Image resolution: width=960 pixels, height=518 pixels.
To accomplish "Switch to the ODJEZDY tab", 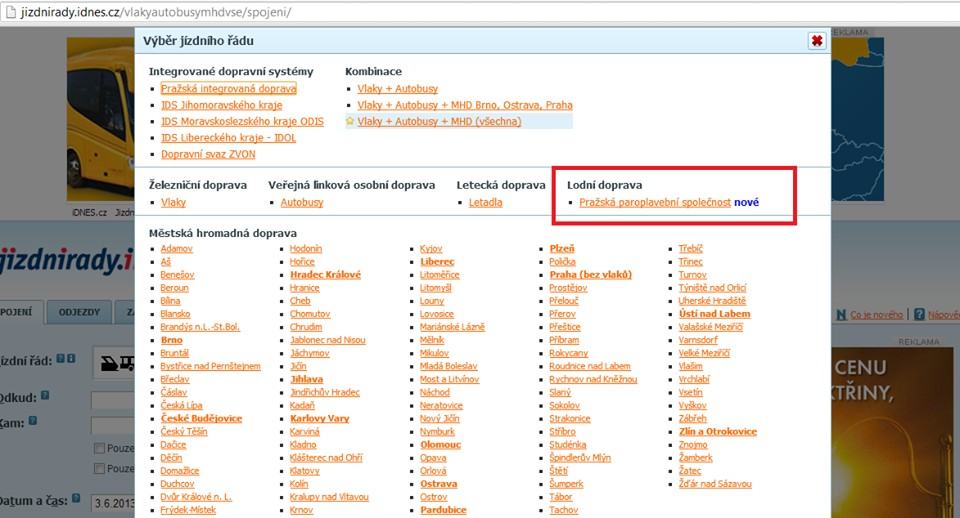I will point(79,312).
